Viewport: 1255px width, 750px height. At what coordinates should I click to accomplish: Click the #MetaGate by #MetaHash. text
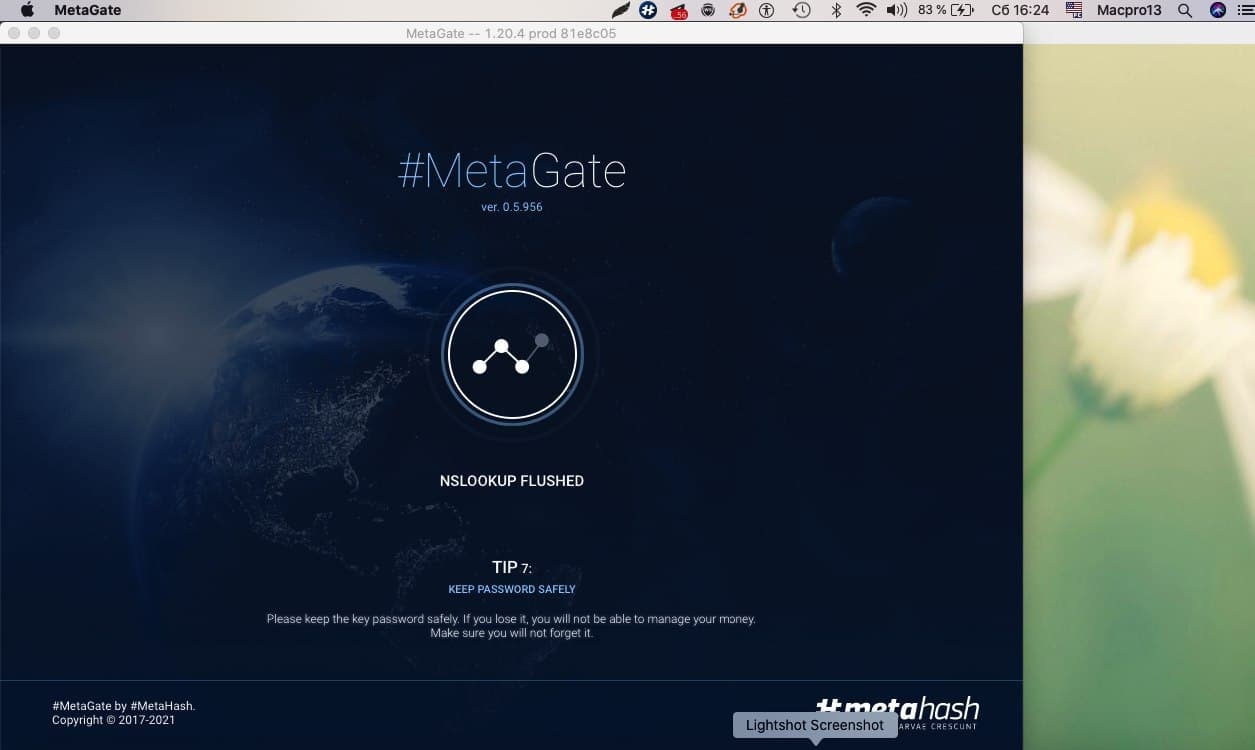tap(124, 706)
